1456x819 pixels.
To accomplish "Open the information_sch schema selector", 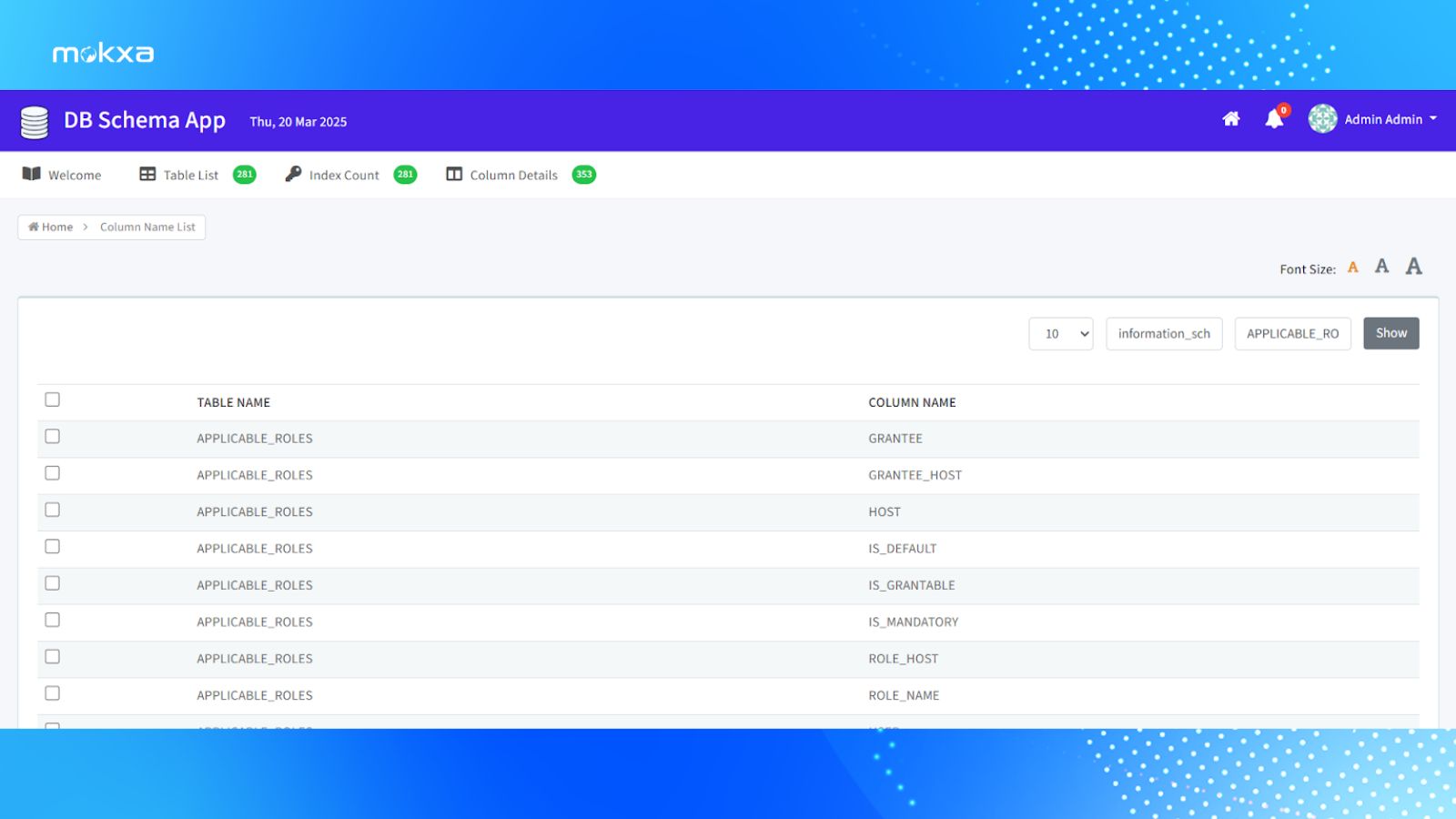I will tap(1164, 334).
